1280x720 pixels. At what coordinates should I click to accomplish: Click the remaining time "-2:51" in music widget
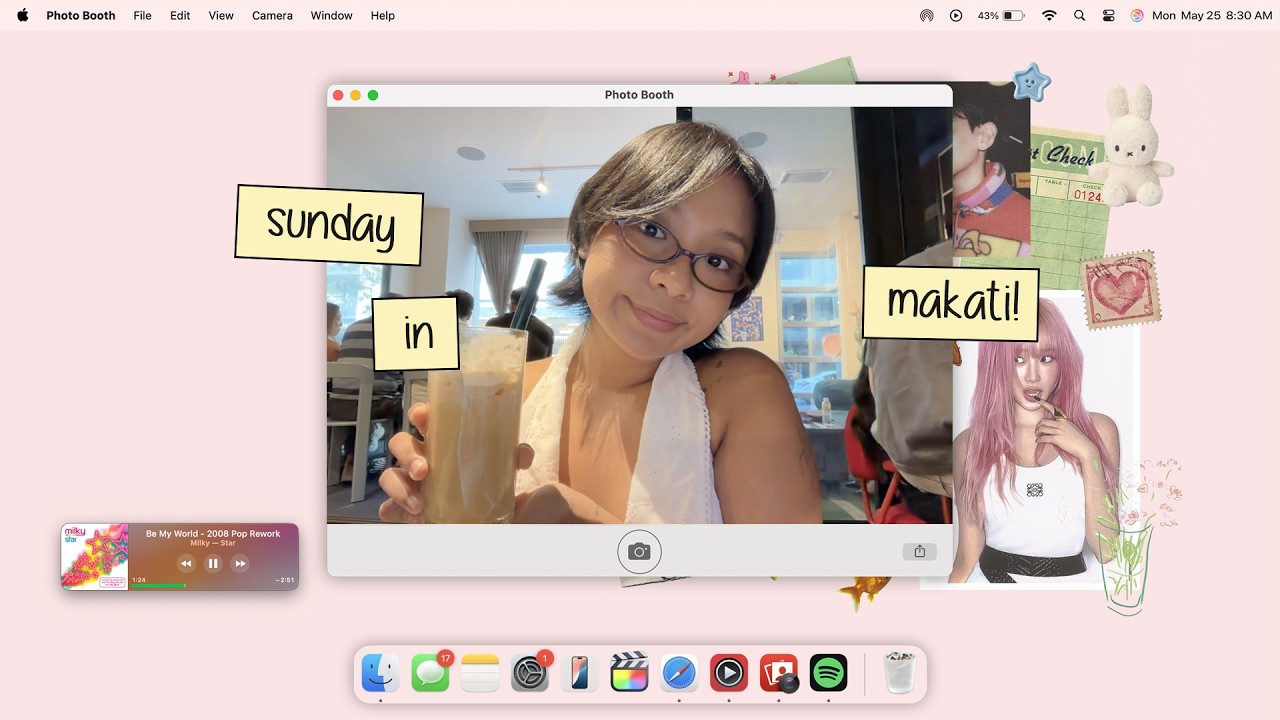pos(285,580)
